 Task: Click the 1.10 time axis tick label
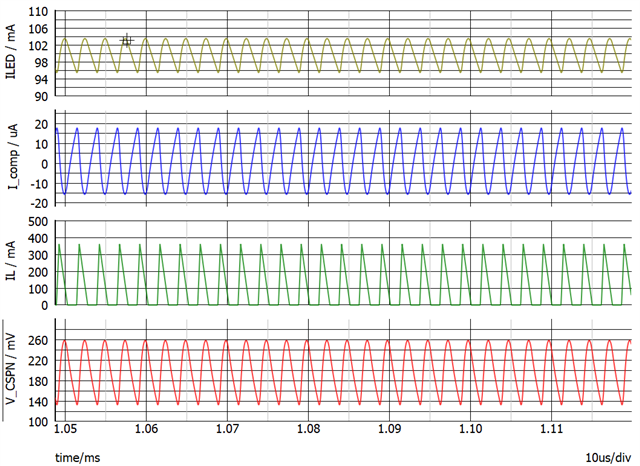tap(470, 429)
